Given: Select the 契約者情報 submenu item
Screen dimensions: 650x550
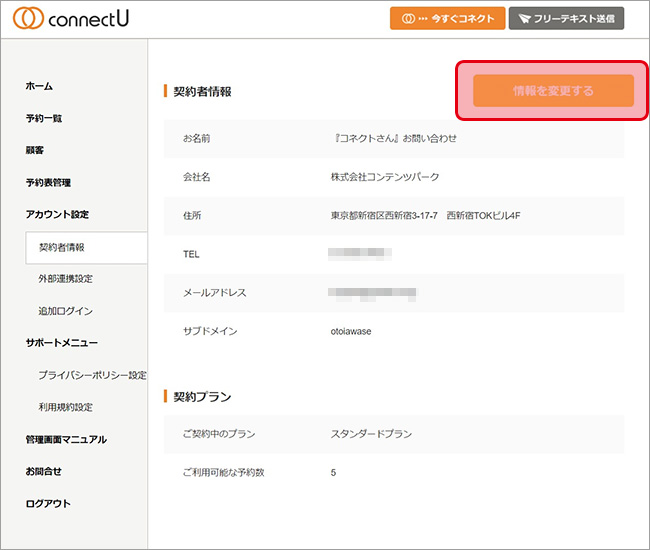Looking at the screenshot, I should (x=62, y=247).
